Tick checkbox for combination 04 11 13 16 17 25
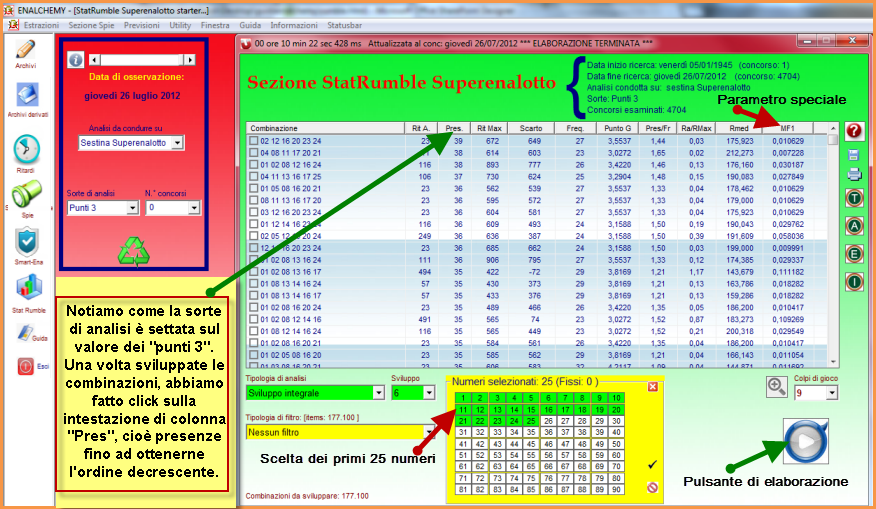 (254, 177)
